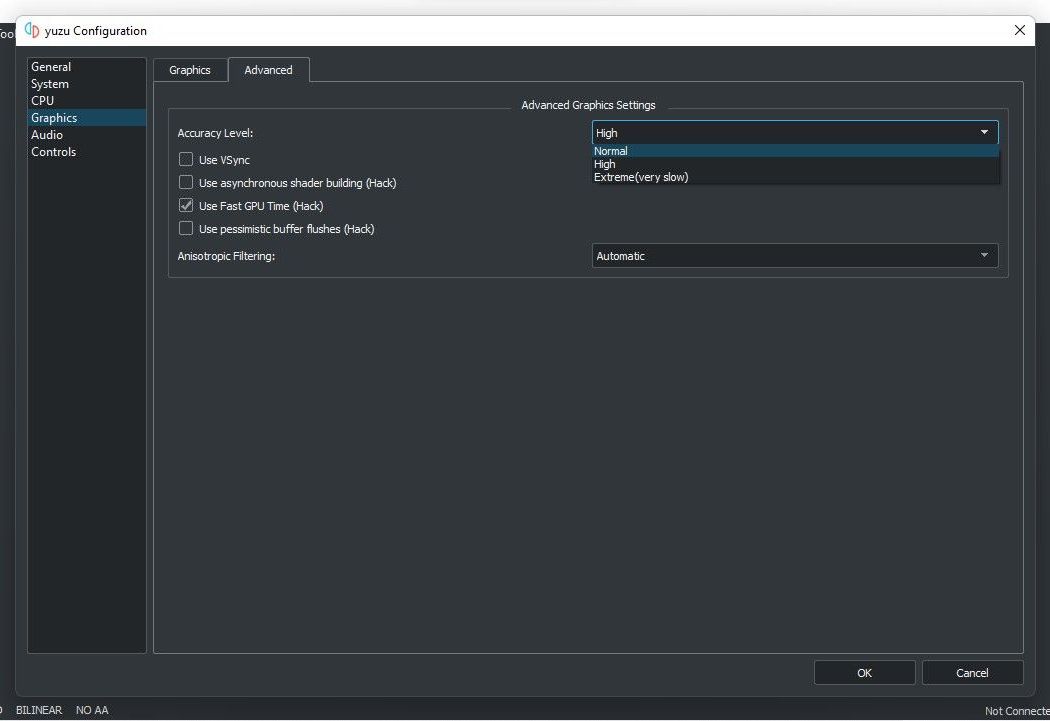
Task: Open the General settings section
Action: point(51,66)
